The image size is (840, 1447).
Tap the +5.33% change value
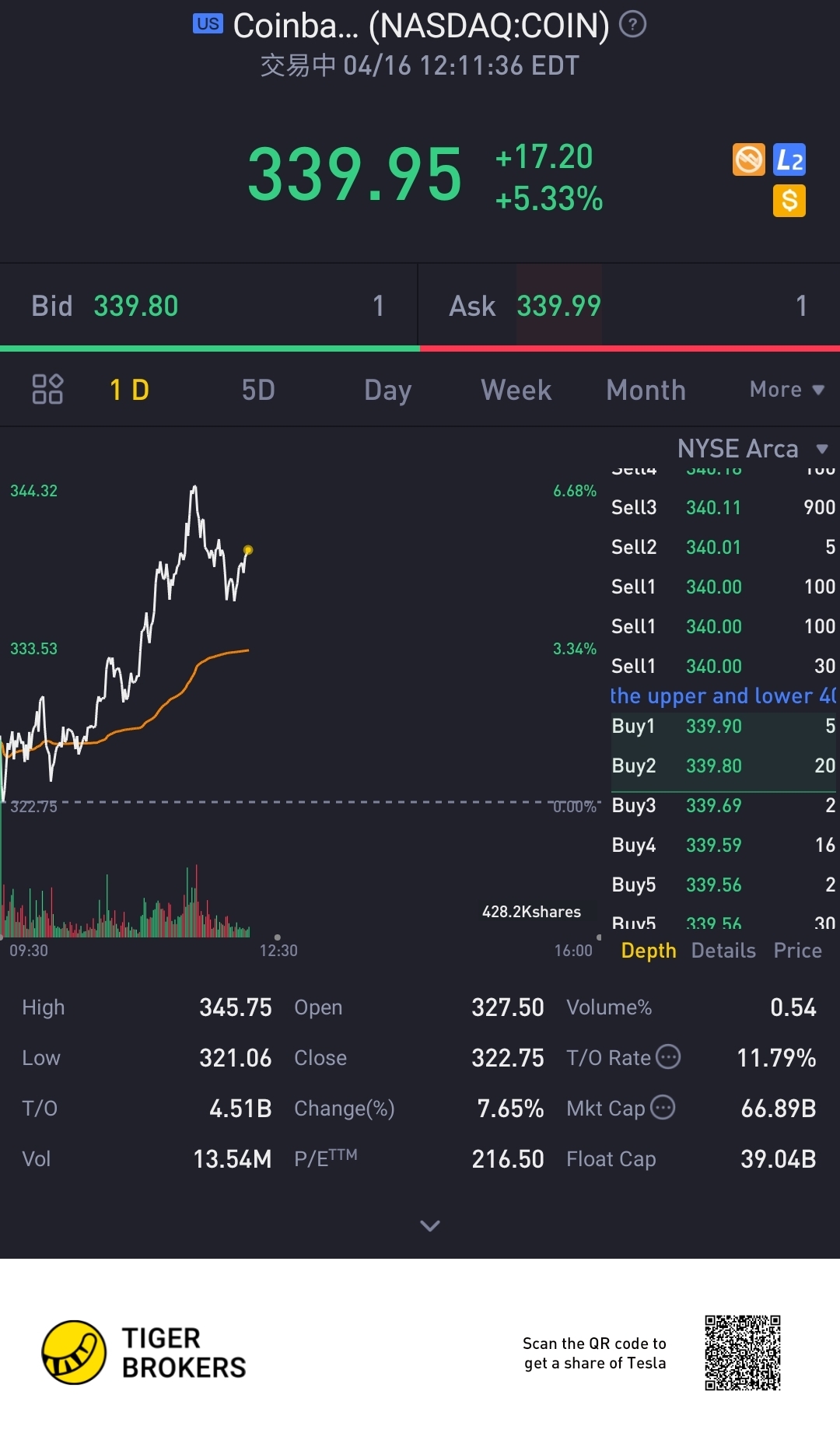coord(549,199)
